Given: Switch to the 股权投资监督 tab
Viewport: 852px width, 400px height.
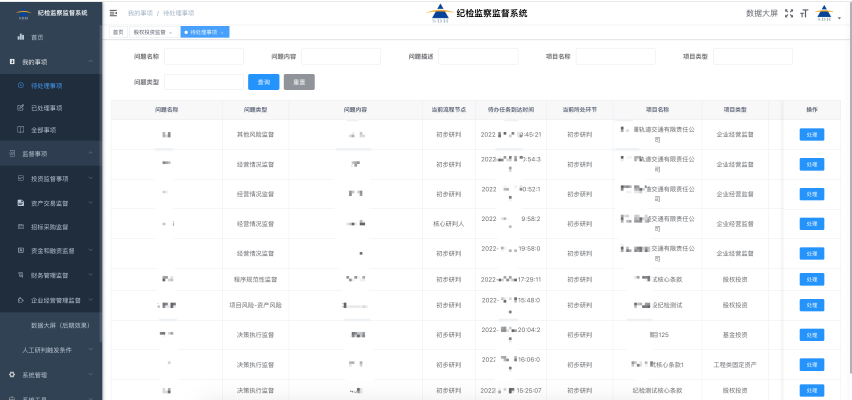Looking at the screenshot, I should [152, 32].
